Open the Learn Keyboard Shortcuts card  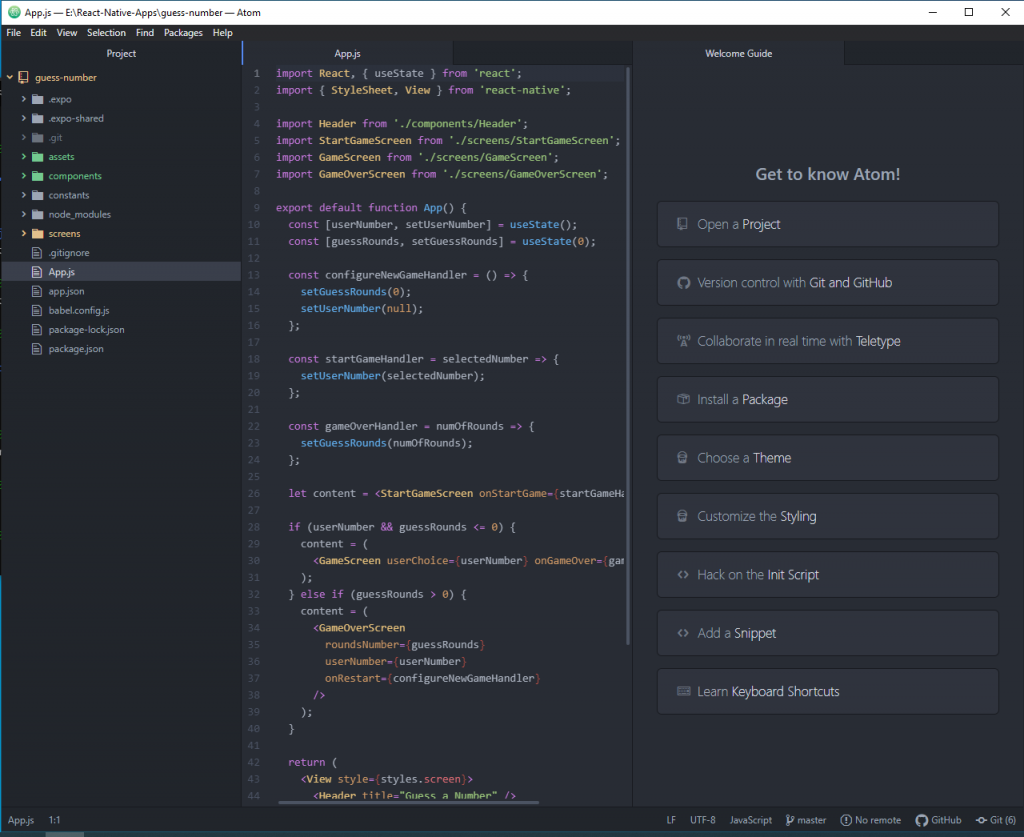[x=827, y=691]
